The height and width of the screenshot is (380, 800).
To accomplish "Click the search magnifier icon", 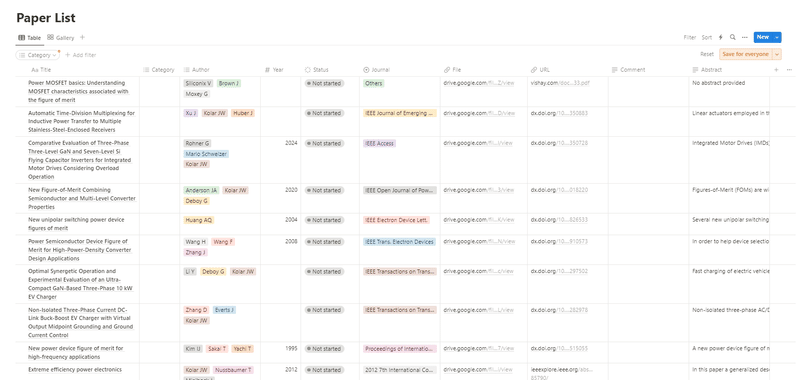I will (733, 37).
